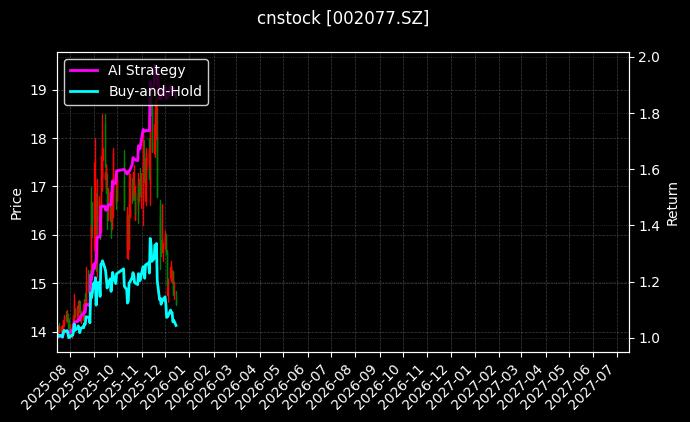Click the 17 tick on Price axis

click(x=39, y=187)
